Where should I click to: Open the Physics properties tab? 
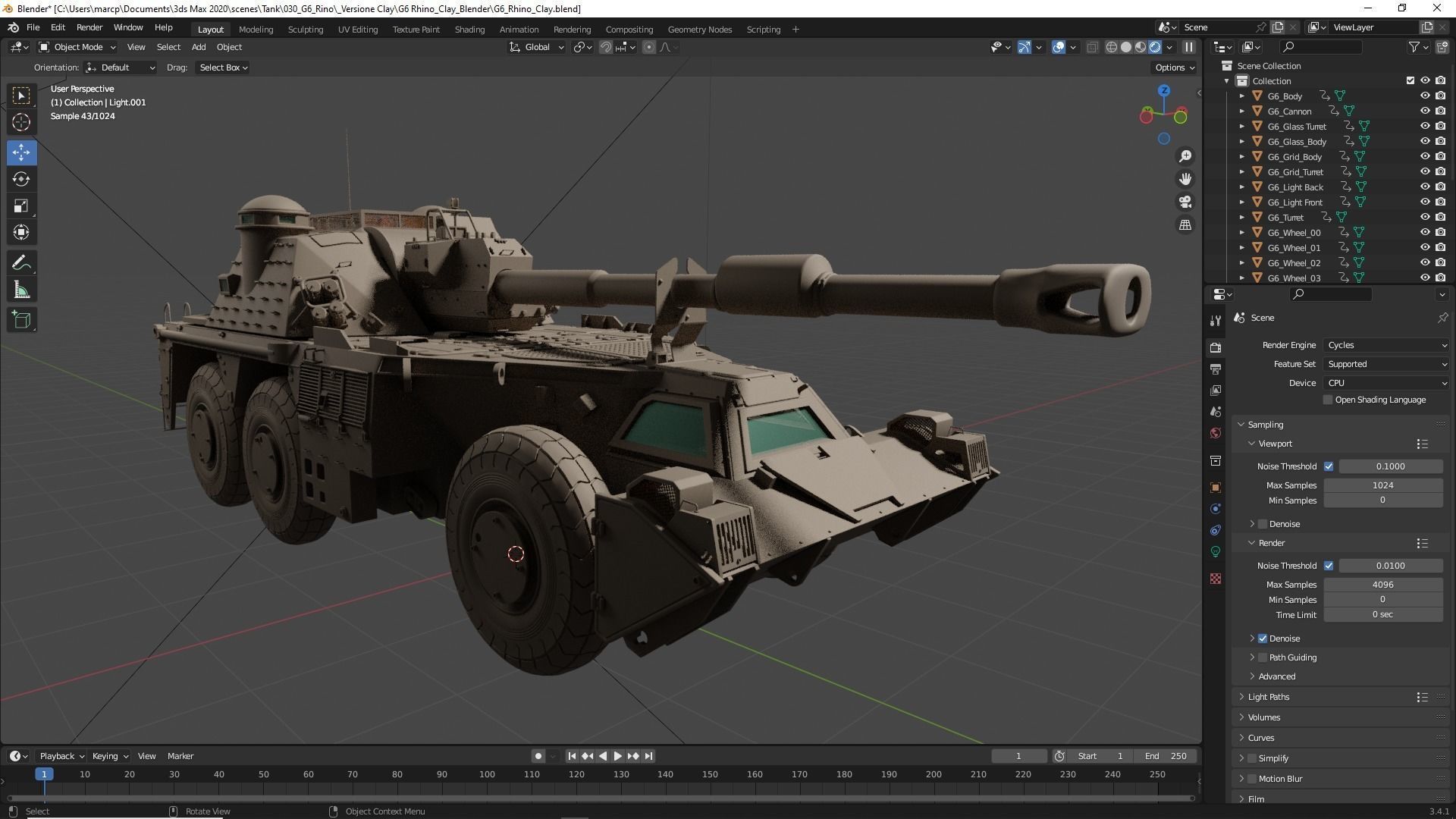pyautogui.click(x=1216, y=509)
